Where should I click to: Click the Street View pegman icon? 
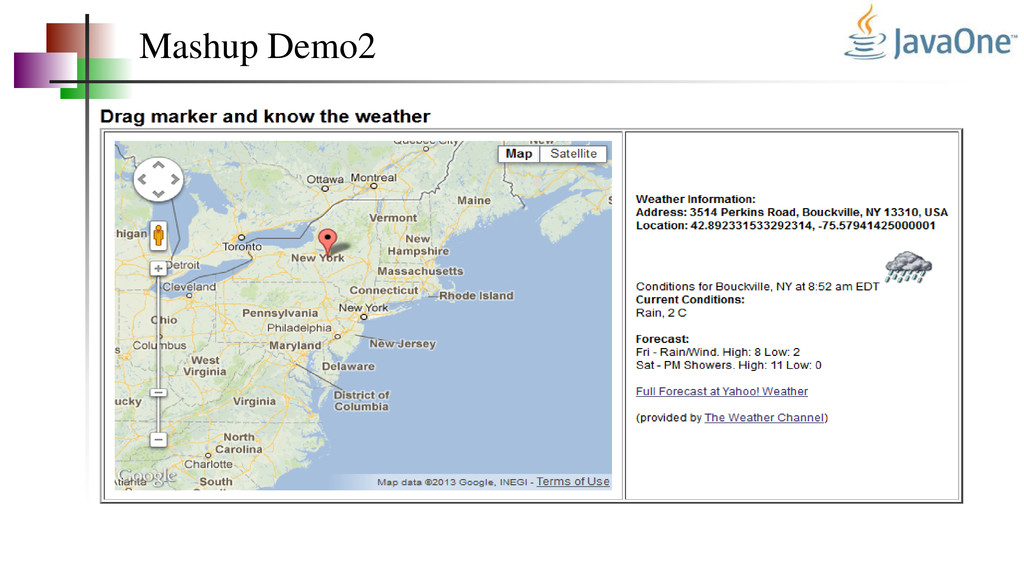pyautogui.click(x=158, y=236)
